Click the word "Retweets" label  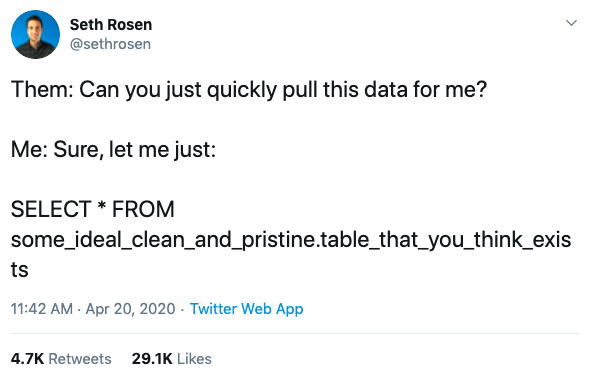80,359
